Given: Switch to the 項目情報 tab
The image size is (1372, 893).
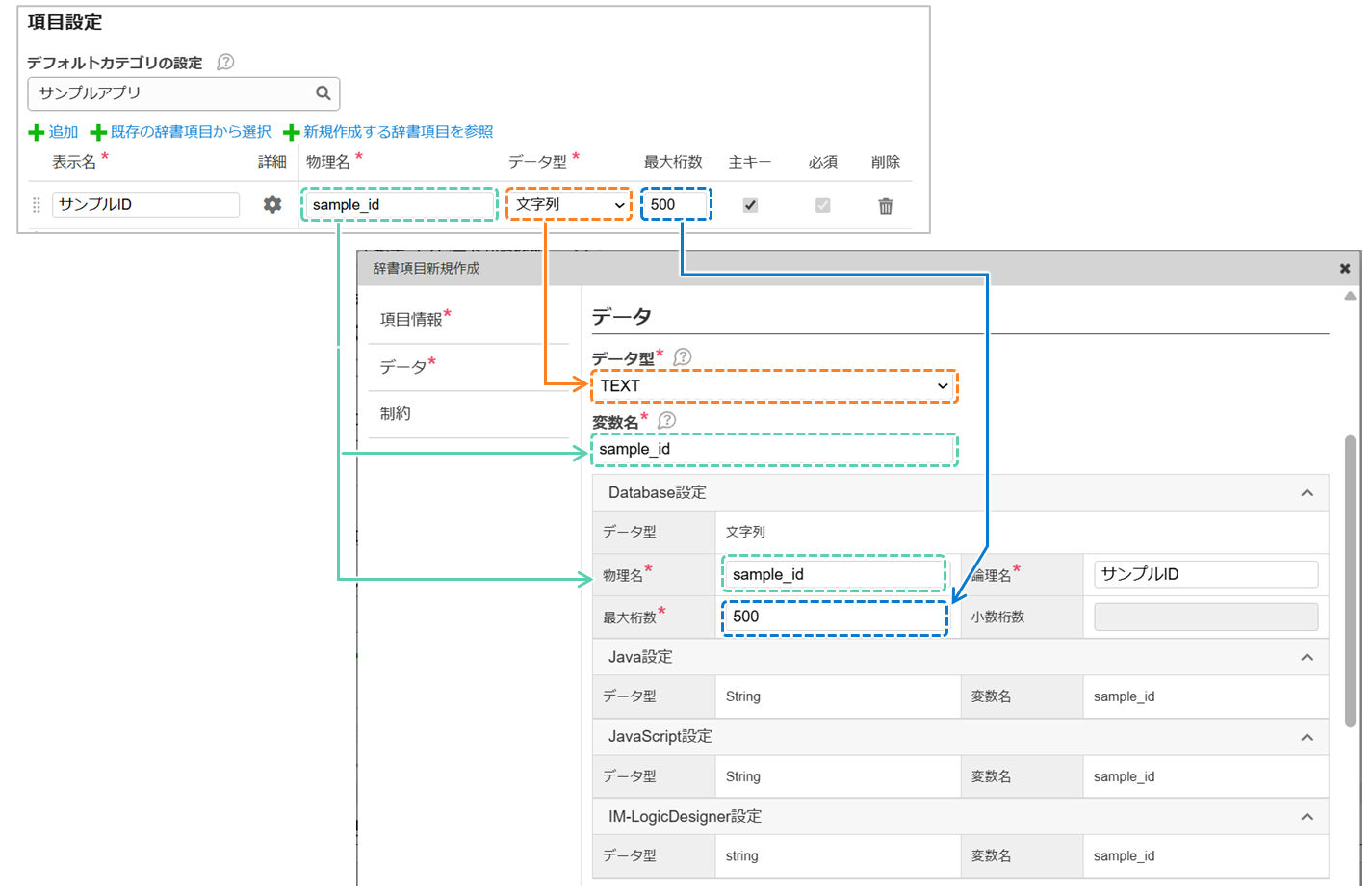Looking at the screenshot, I should [x=411, y=320].
